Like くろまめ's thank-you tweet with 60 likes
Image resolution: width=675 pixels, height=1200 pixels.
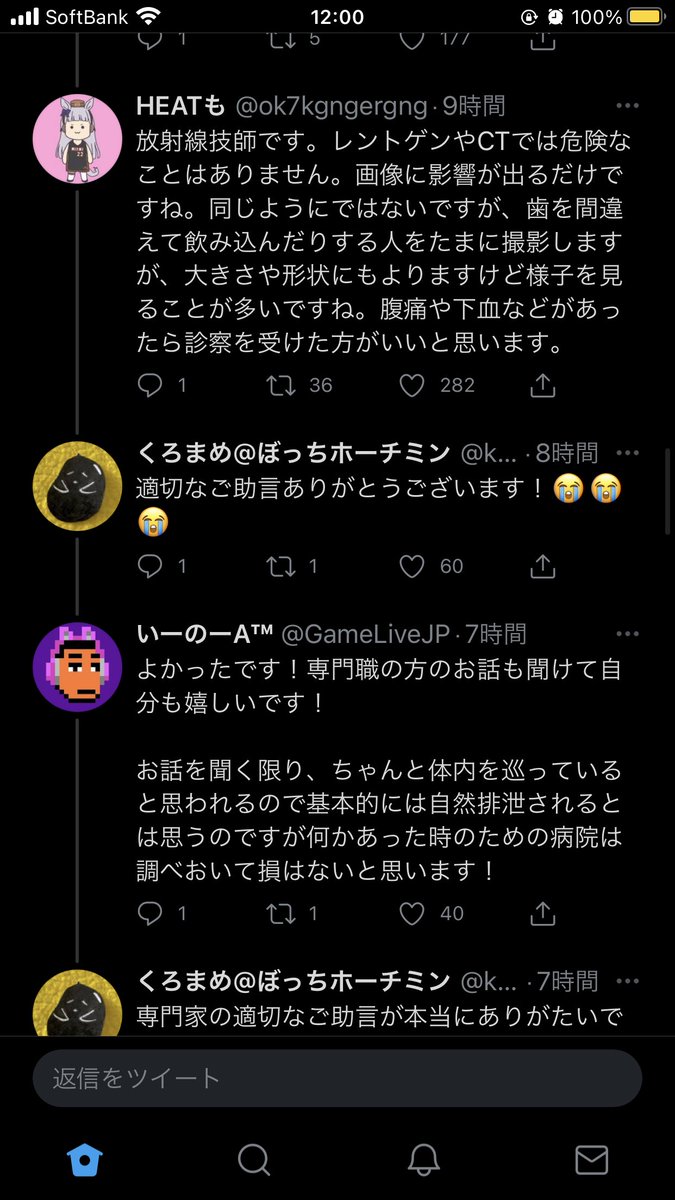click(x=413, y=566)
